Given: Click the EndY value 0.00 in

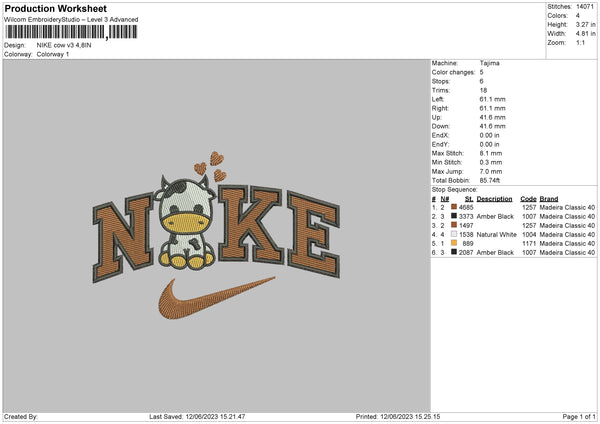Looking at the screenshot, I should 489,144.
